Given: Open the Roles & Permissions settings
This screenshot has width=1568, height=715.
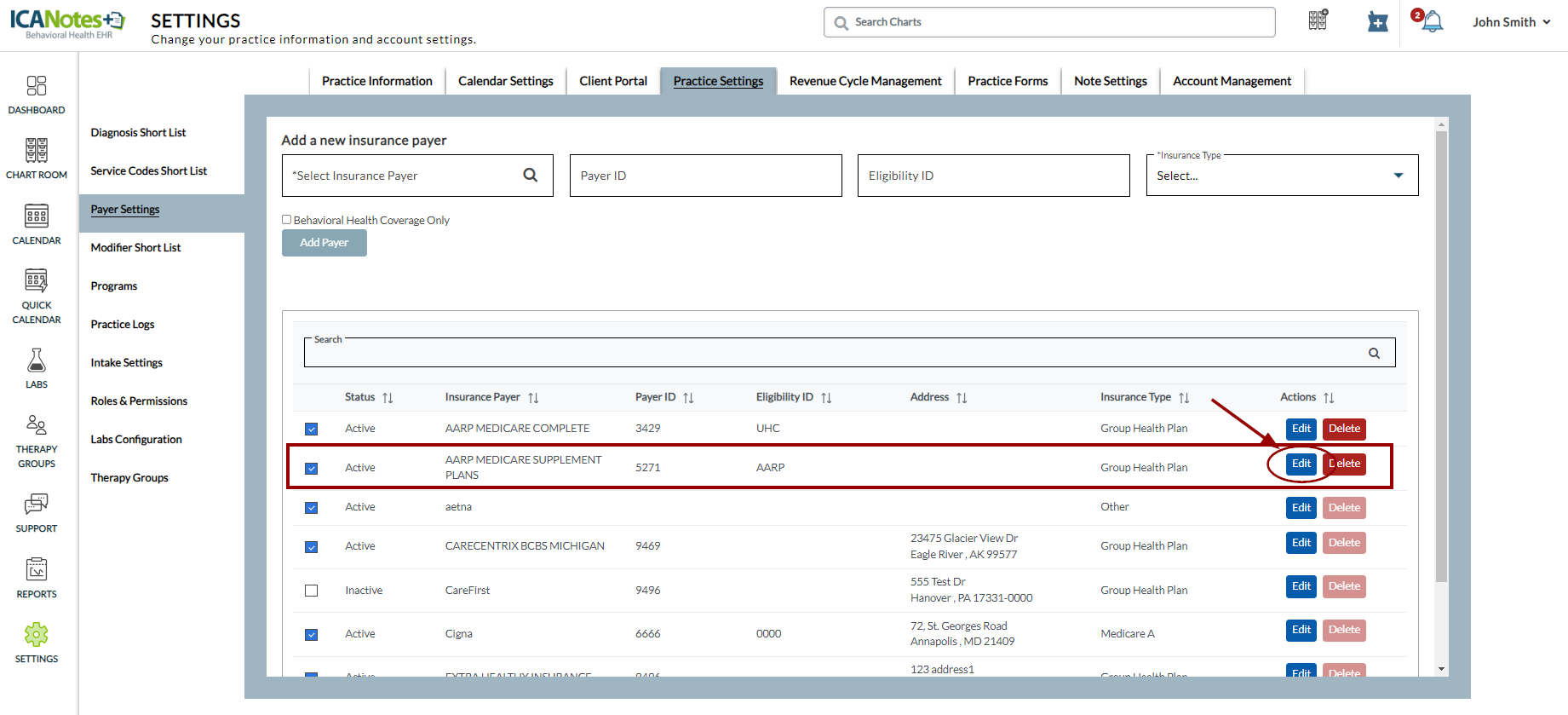Looking at the screenshot, I should coord(139,401).
